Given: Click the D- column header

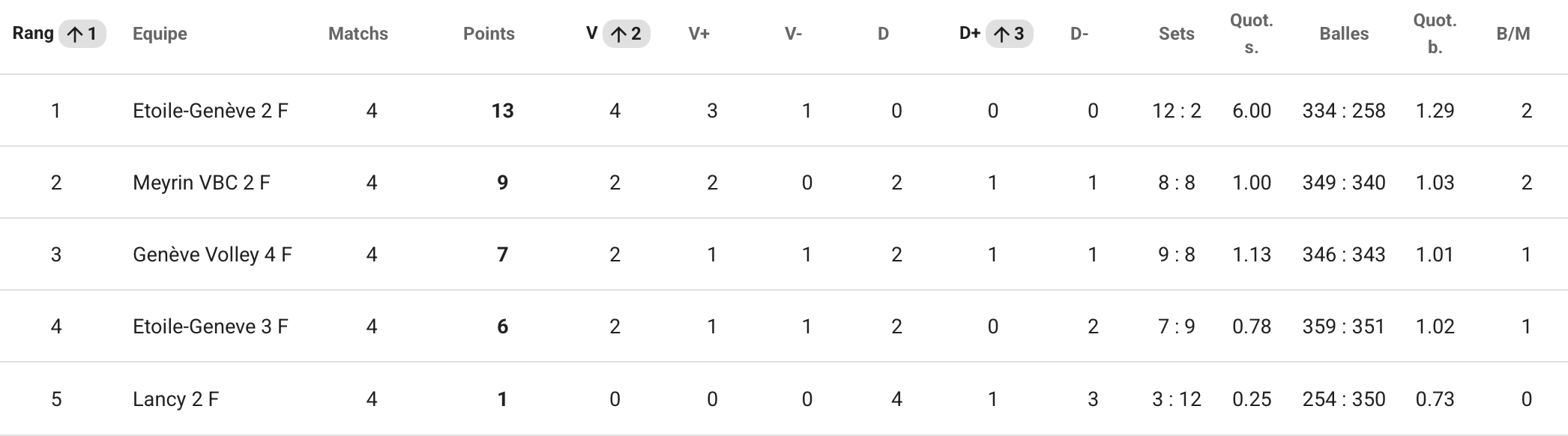Looking at the screenshot, I should tap(1079, 34).
